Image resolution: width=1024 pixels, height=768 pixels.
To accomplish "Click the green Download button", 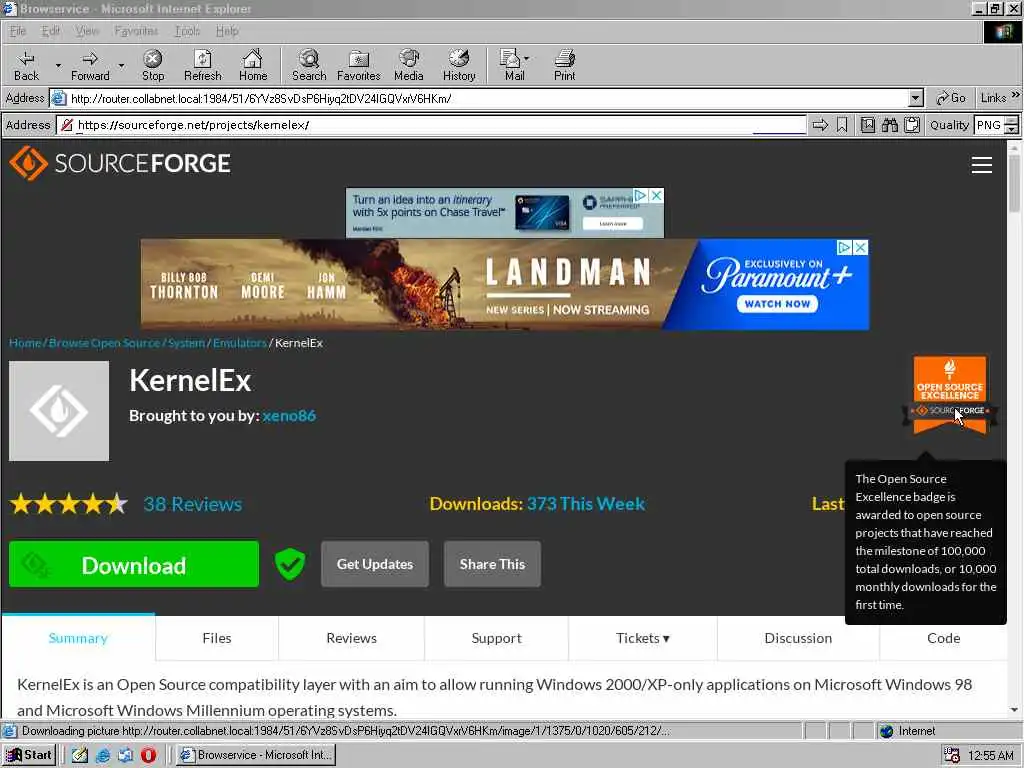I will pyautogui.click(x=134, y=564).
